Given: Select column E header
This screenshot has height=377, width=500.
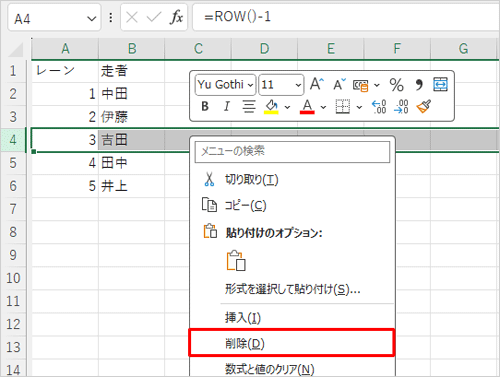Looking at the screenshot, I should (x=331, y=49).
